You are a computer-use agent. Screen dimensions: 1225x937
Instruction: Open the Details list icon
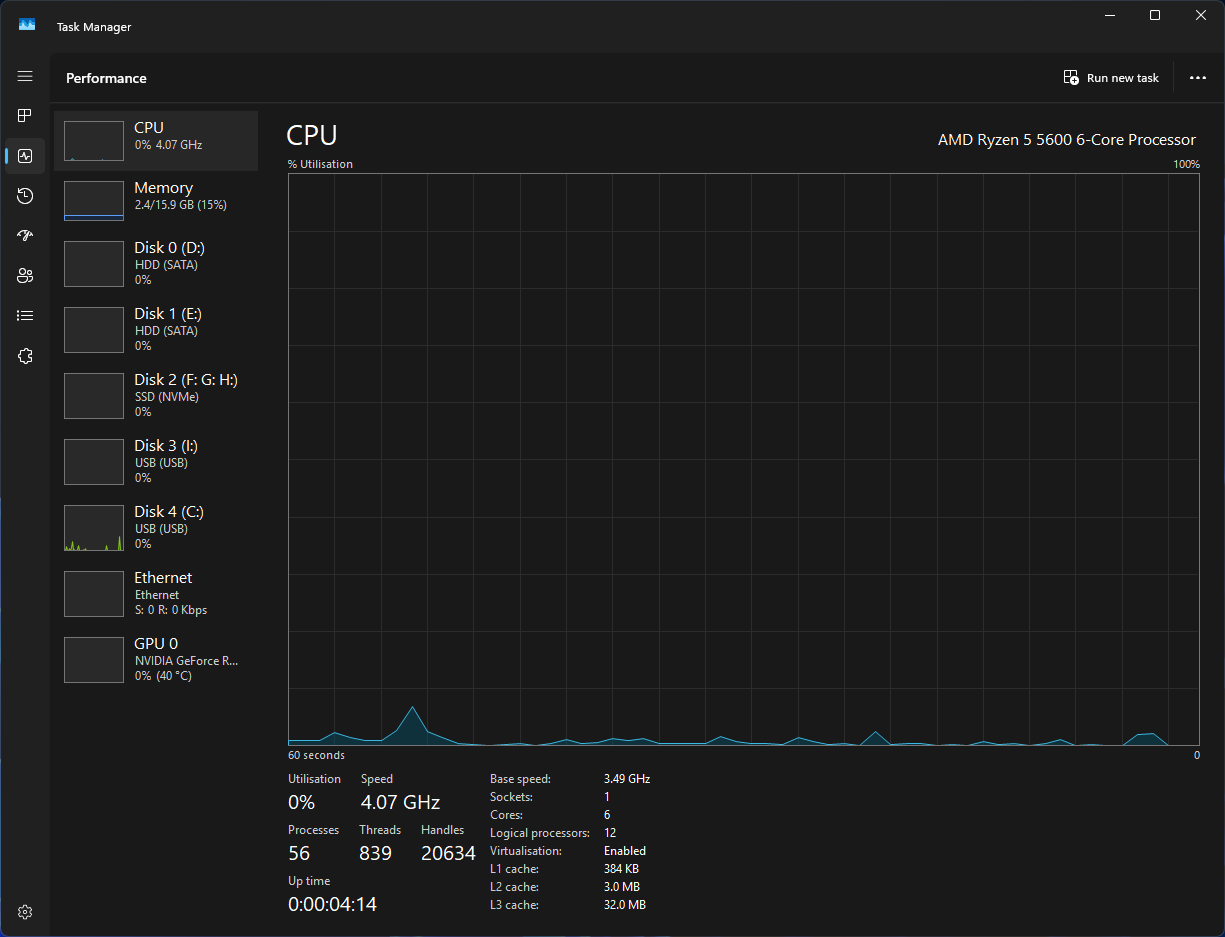[24, 315]
